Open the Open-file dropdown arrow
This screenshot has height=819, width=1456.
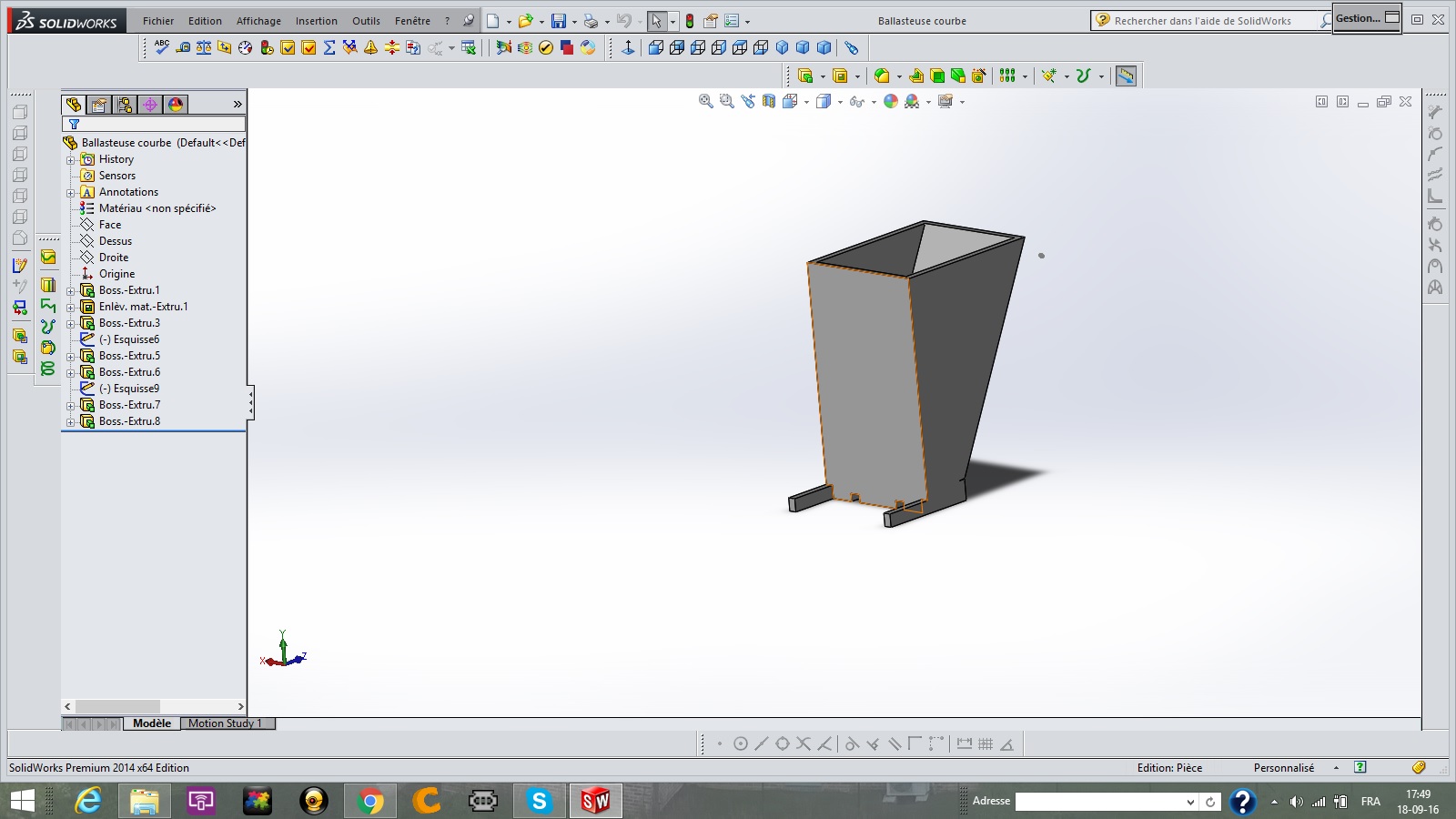coord(541,22)
